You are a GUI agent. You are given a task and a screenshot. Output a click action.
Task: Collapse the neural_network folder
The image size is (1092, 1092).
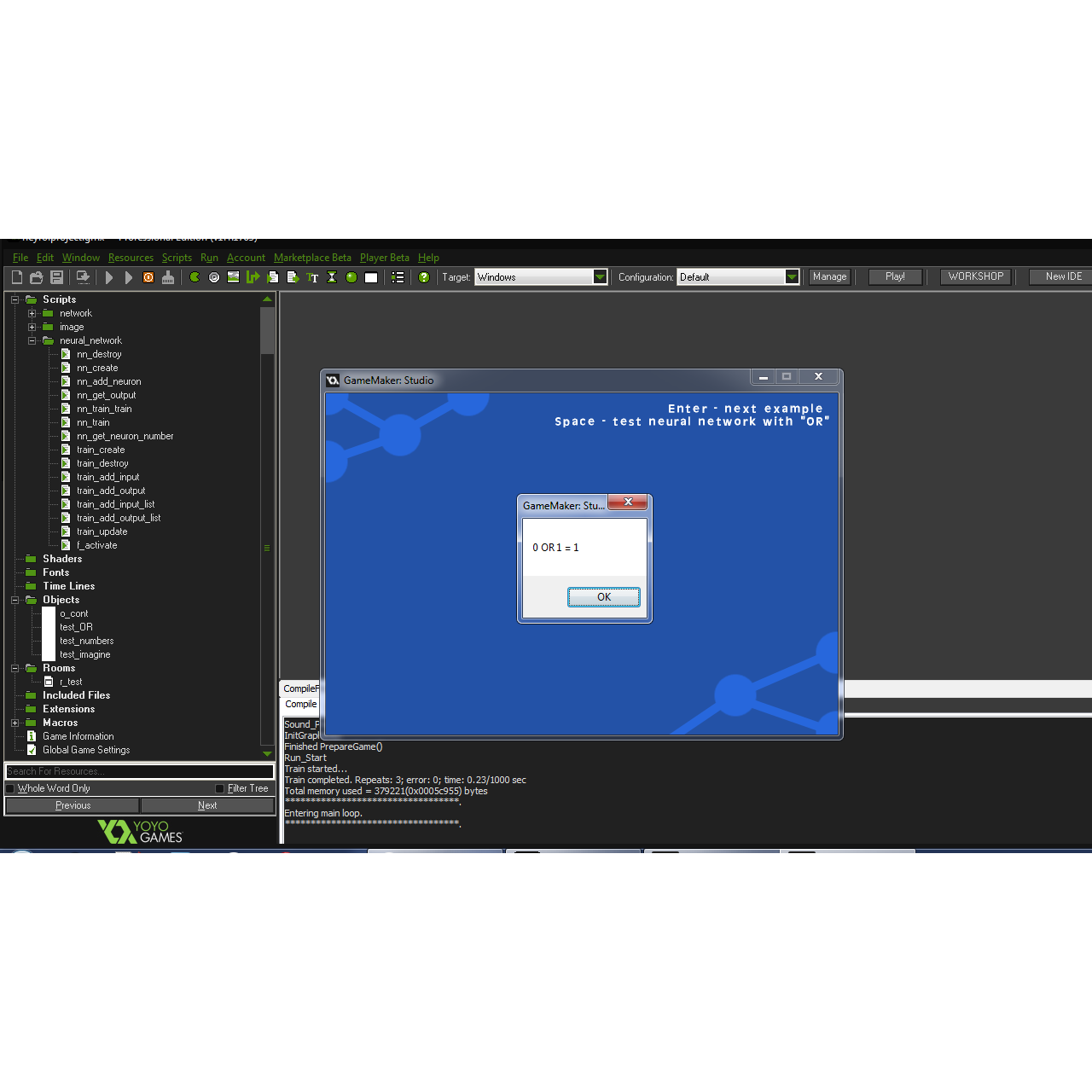coord(32,340)
